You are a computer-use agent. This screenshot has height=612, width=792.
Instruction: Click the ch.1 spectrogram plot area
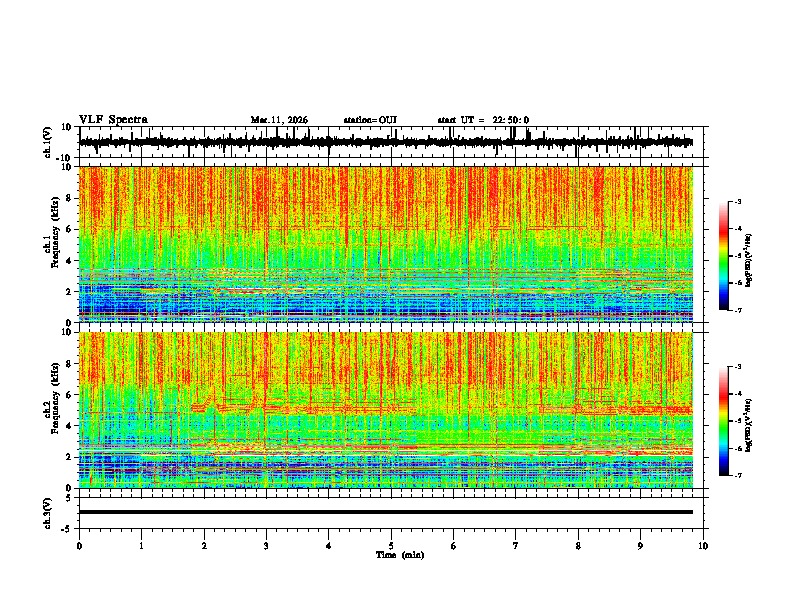pyautogui.click(x=386, y=244)
